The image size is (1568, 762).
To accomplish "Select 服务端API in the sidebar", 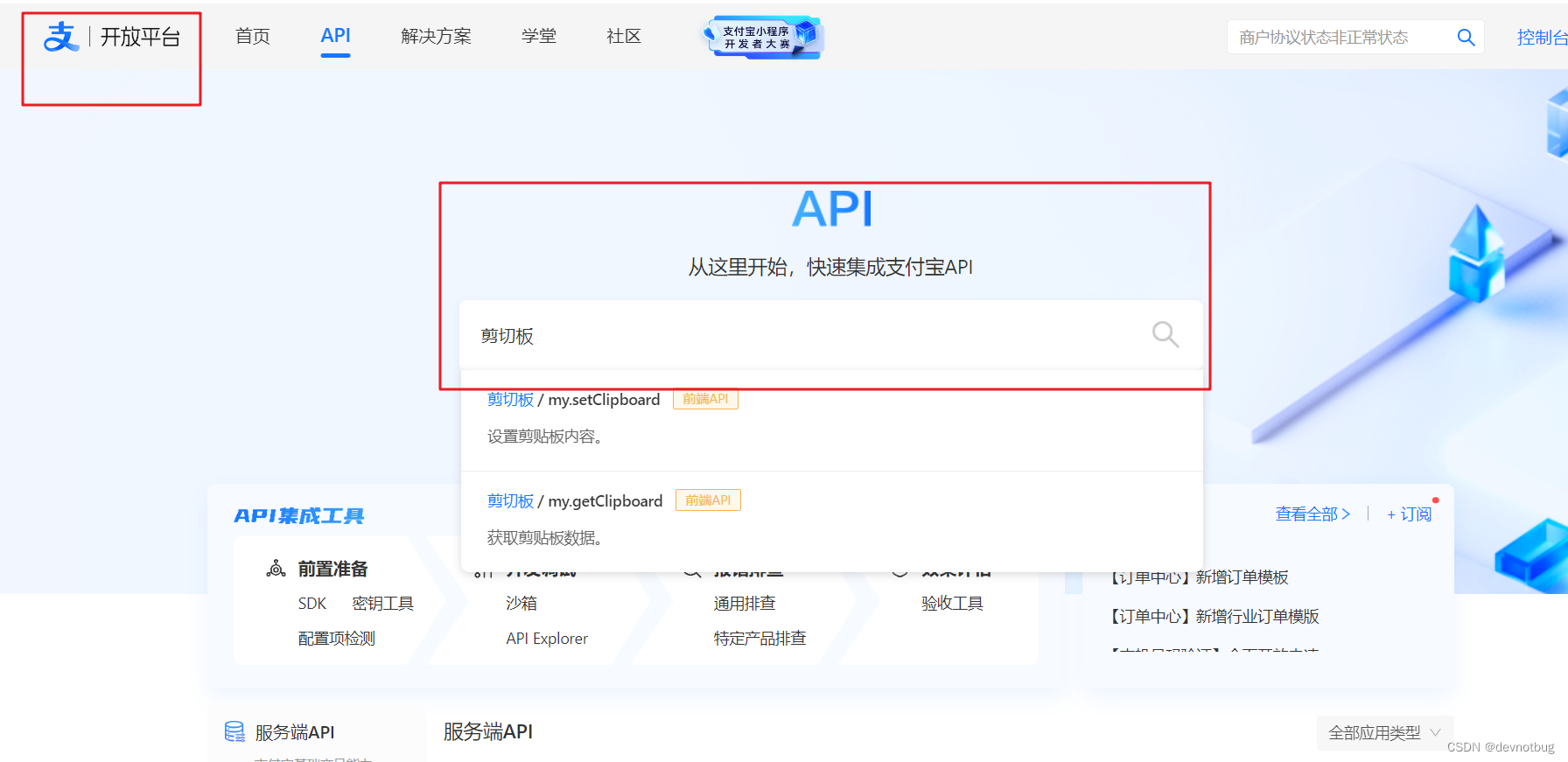I will coord(295,732).
